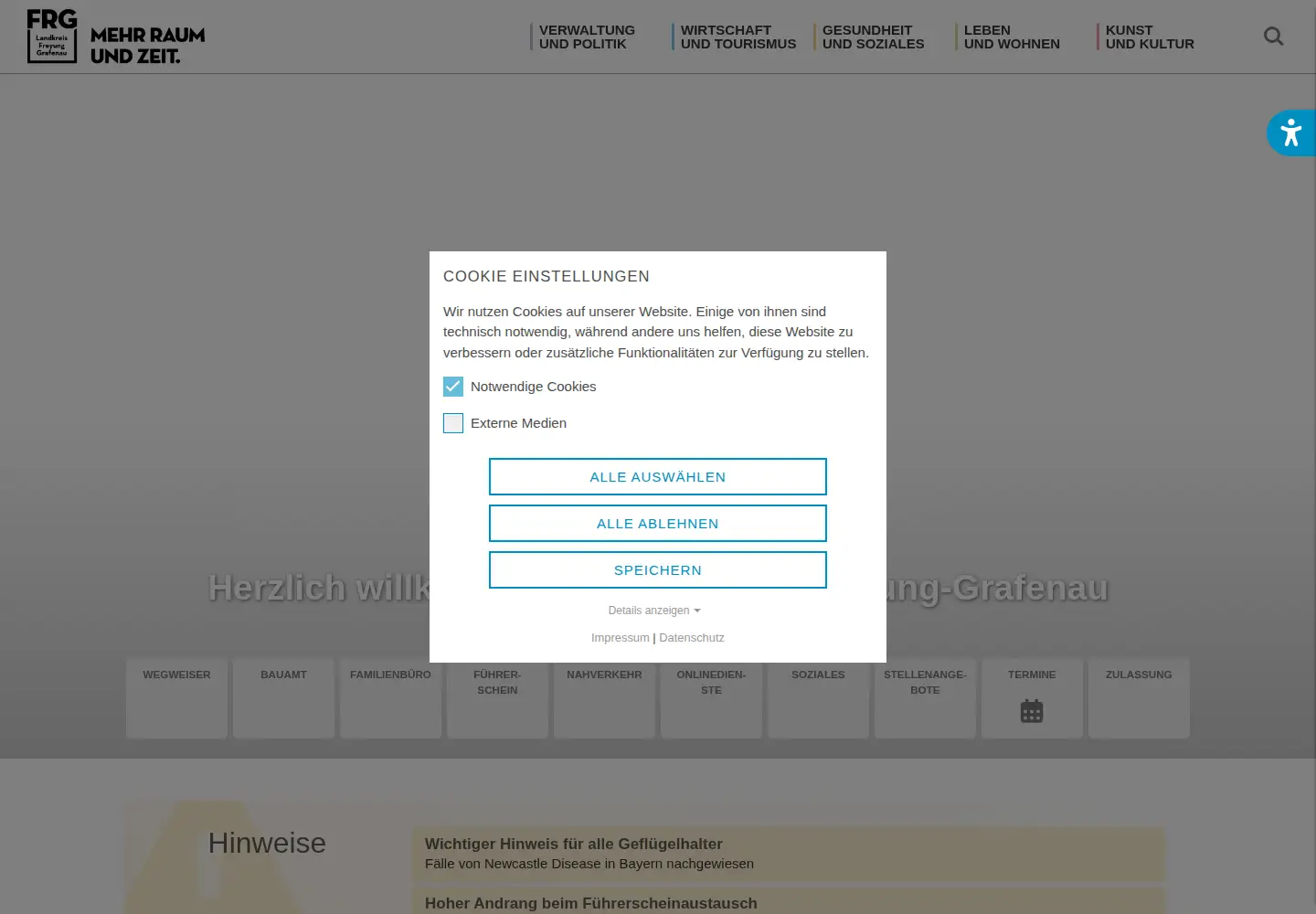Open the Impressum link

(x=621, y=638)
